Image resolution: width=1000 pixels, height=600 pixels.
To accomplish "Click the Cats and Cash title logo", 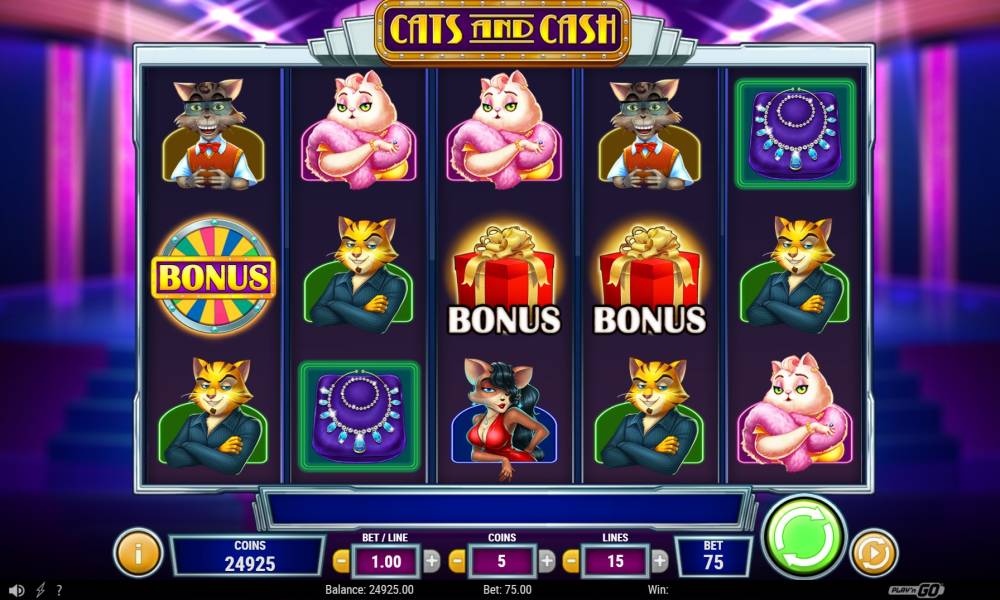I will click(x=503, y=29).
